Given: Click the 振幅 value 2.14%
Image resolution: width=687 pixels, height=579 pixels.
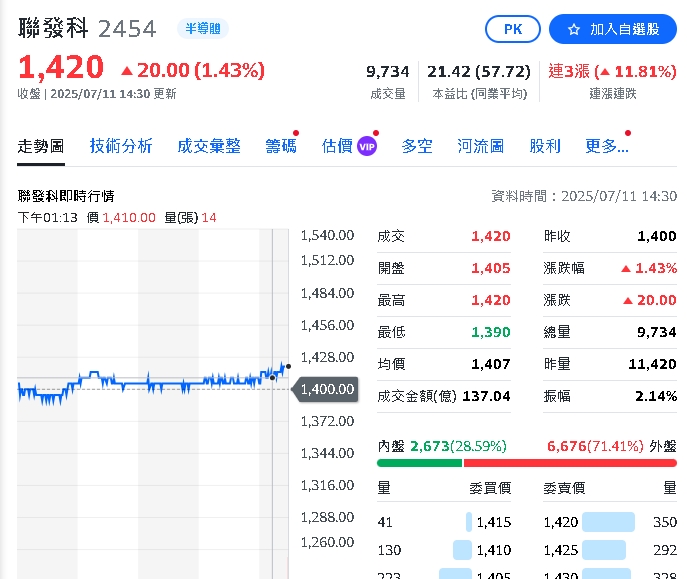Looking at the screenshot, I should click(x=656, y=396).
